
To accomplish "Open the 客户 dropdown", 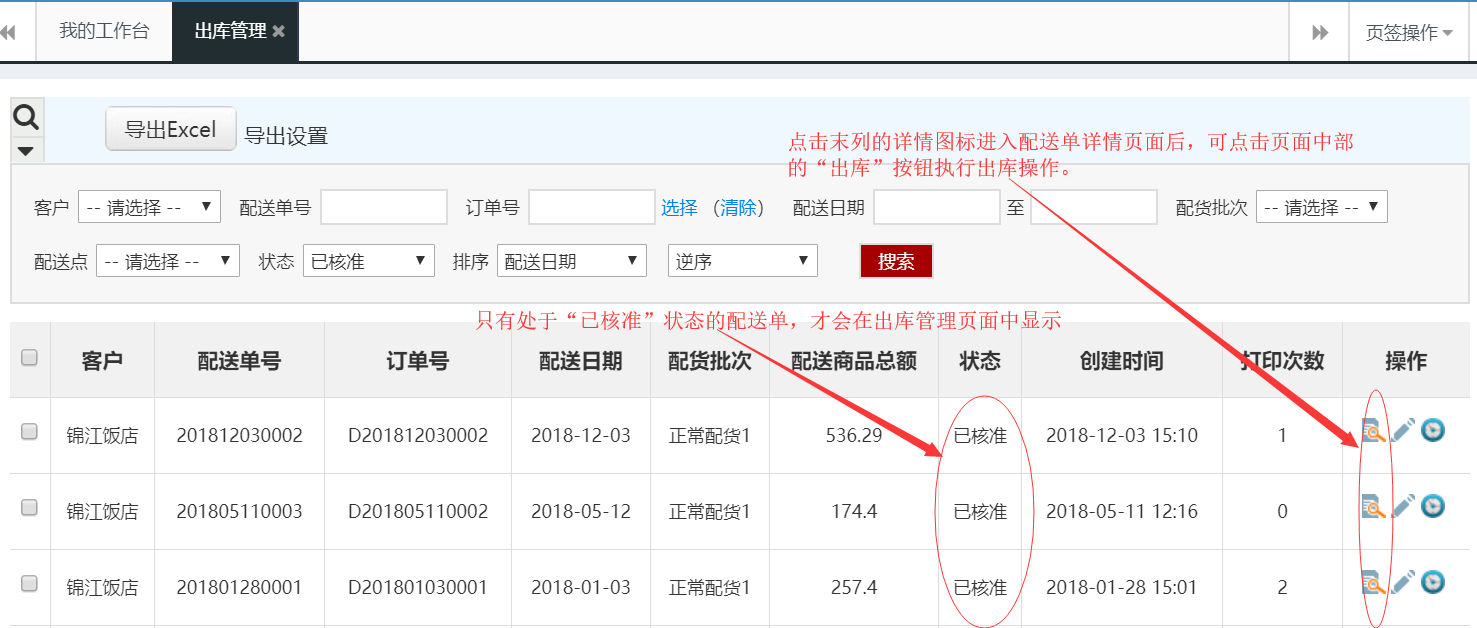I will click(150, 208).
